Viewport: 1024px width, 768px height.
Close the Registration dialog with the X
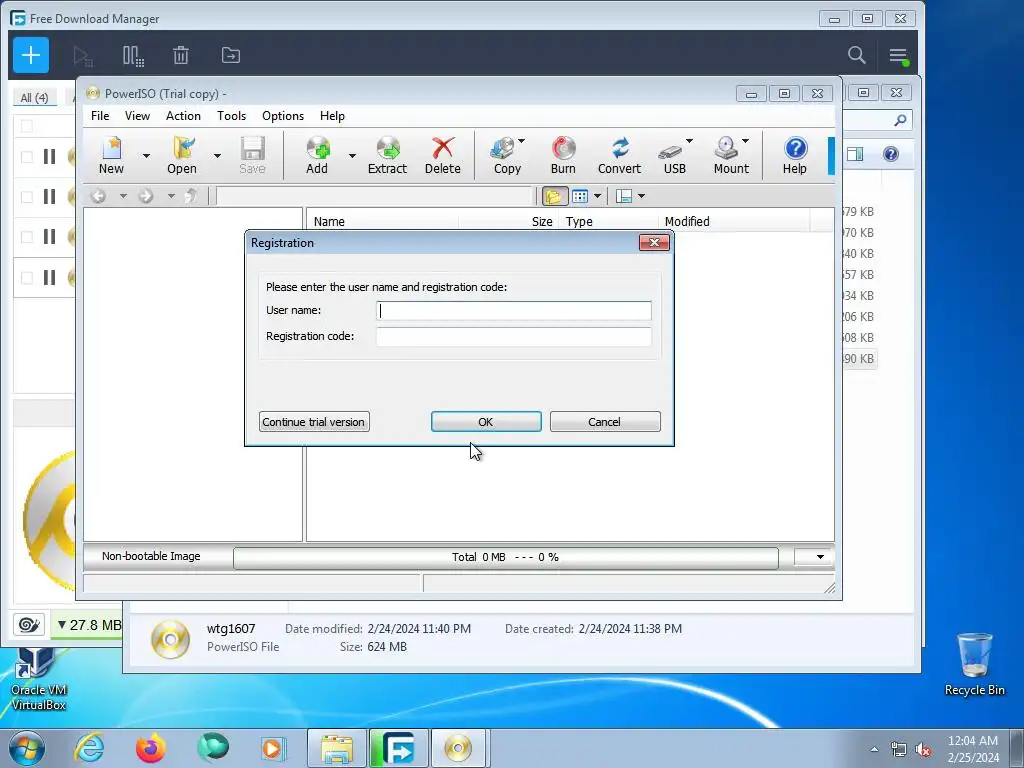click(654, 242)
